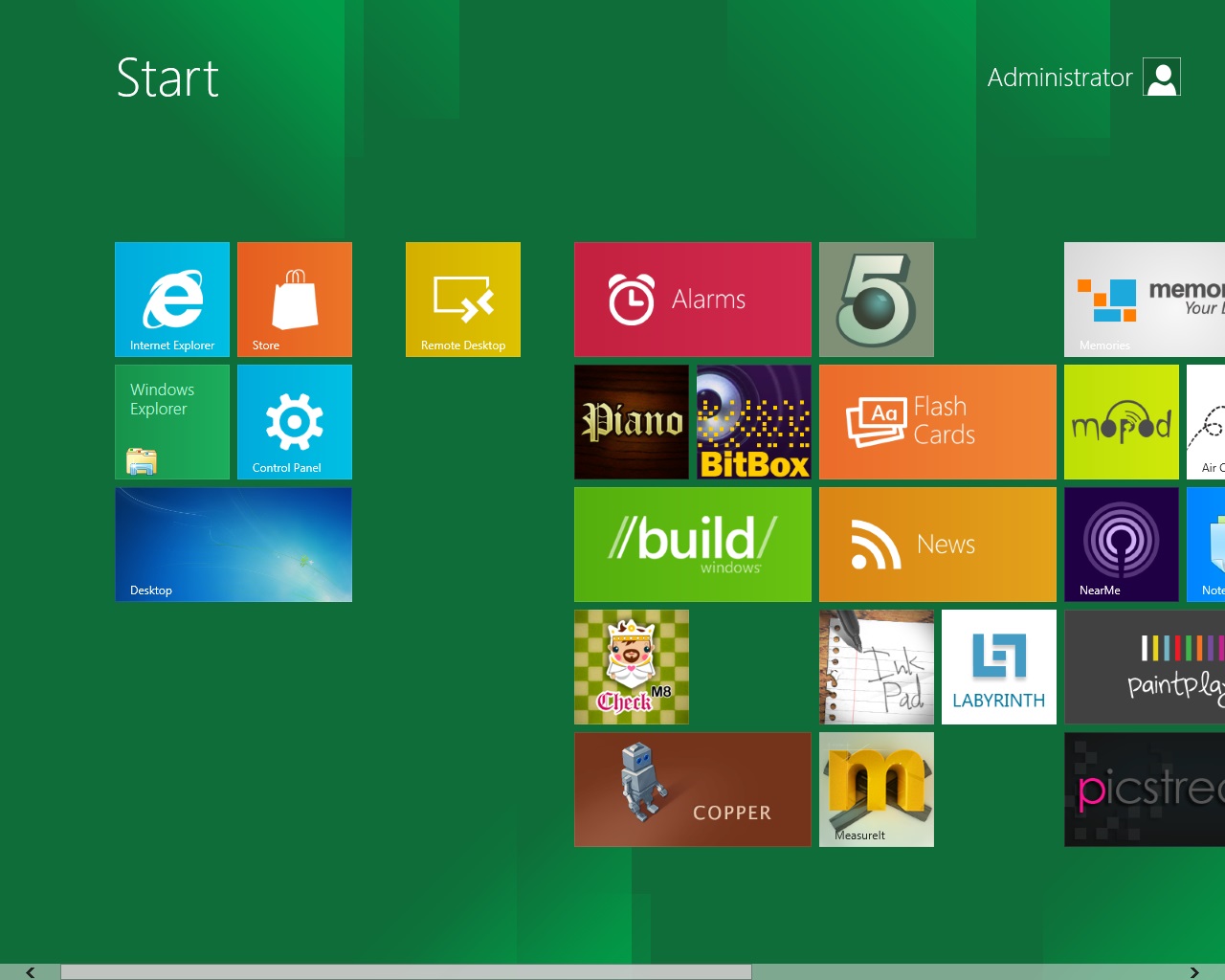This screenshot has width=1225, height=980.
Task: Launch the Labyrinth tile
Action: coord(999,667)
